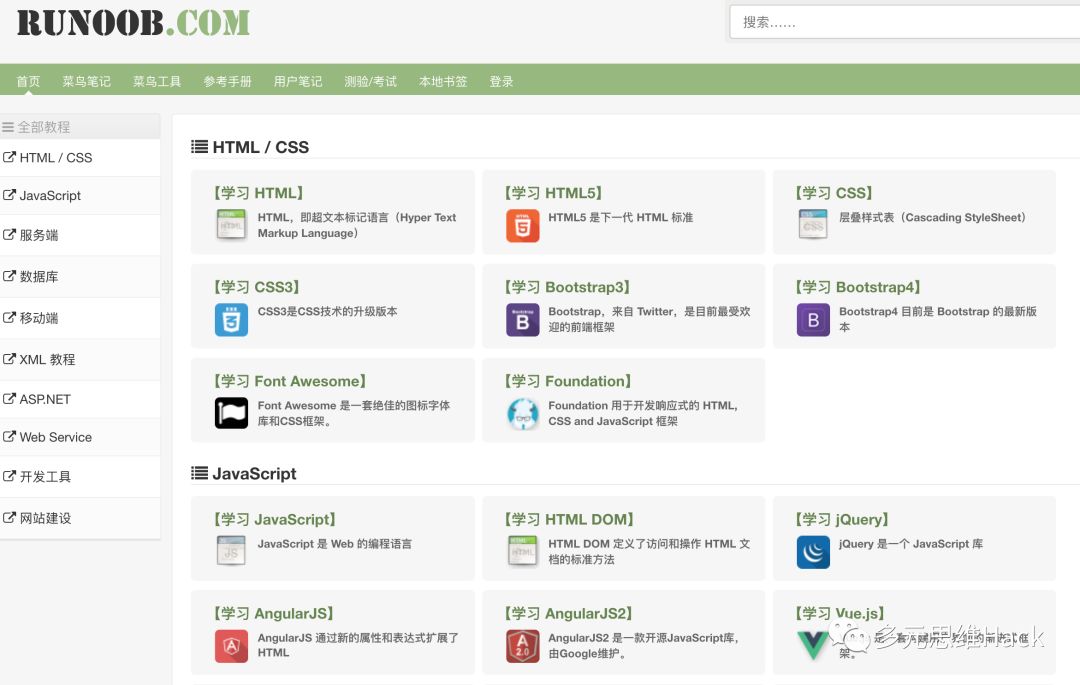Click the AngularJS2 2.0 shield icon
The image size is (1080, 685).
coord(523,646)
